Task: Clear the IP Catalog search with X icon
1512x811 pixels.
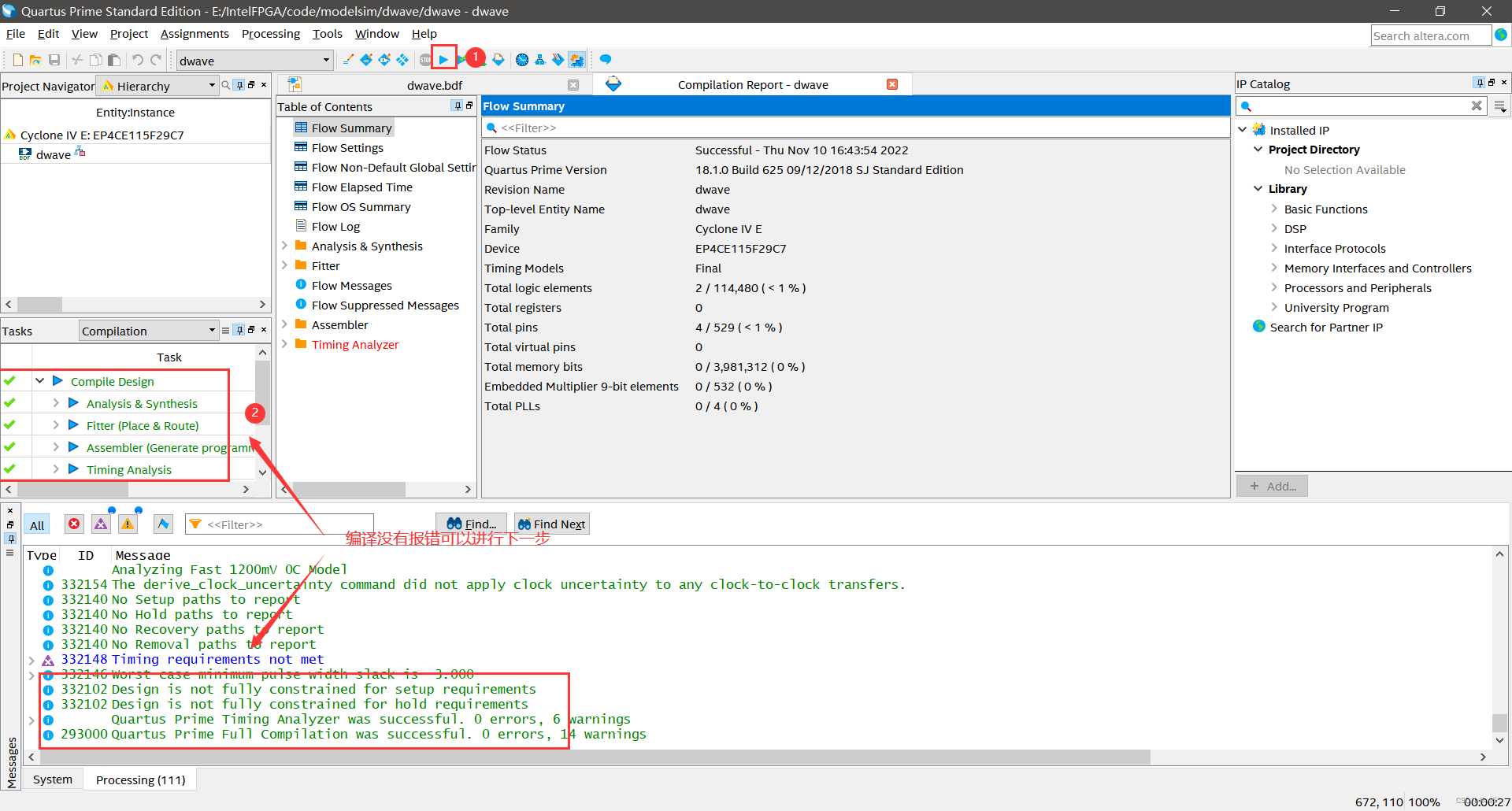Action: [x=1477, y=106]
